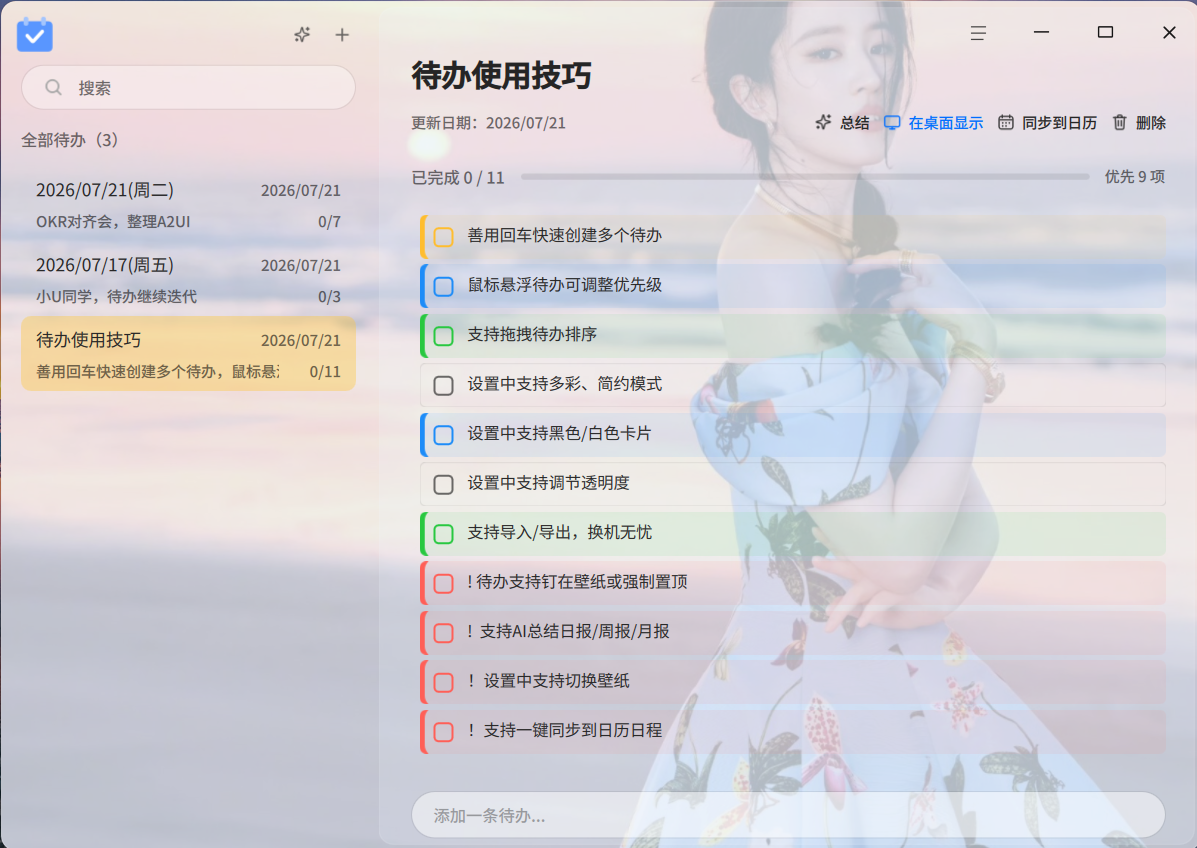Click the 删除 button label
The height and width of the screenshot is (848, 1197).
[1150, 123]
